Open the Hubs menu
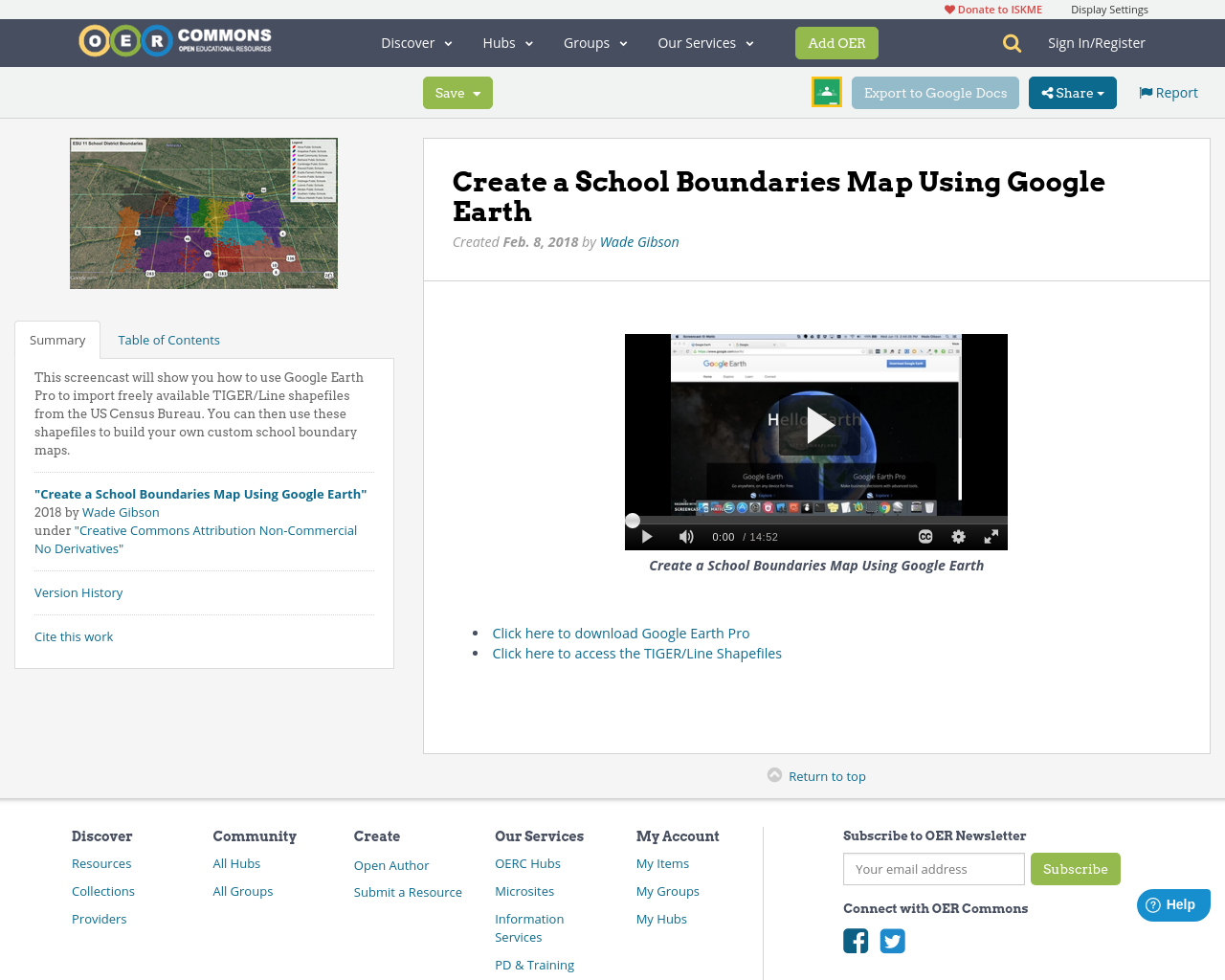The width and height of the screenshot is (1225, 980). 507,42
